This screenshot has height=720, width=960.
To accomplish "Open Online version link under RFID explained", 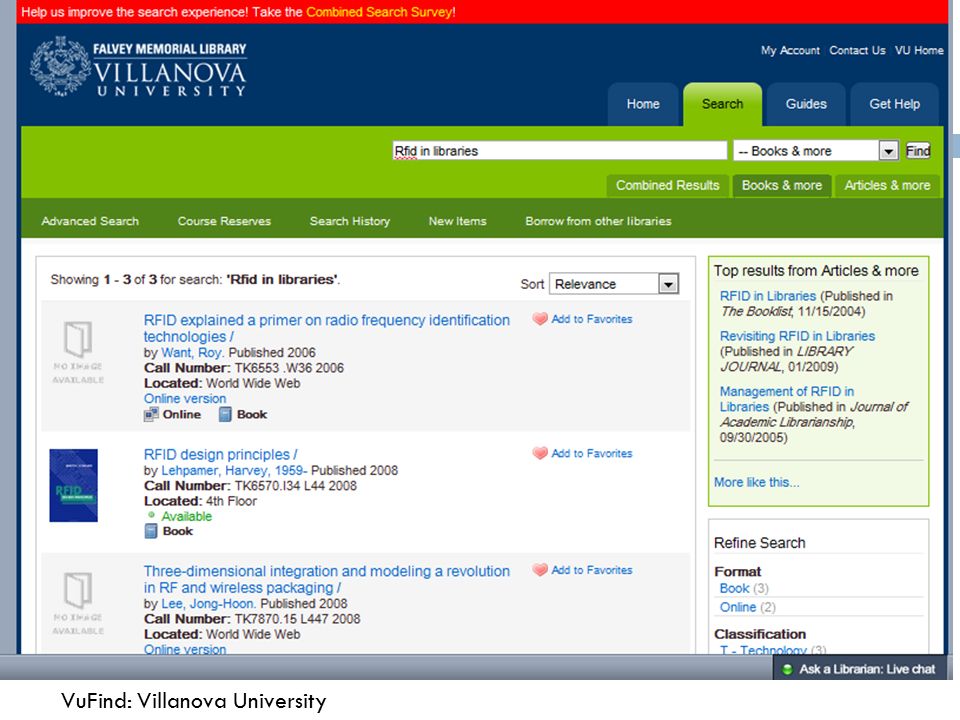I will (x=185, y=399).
